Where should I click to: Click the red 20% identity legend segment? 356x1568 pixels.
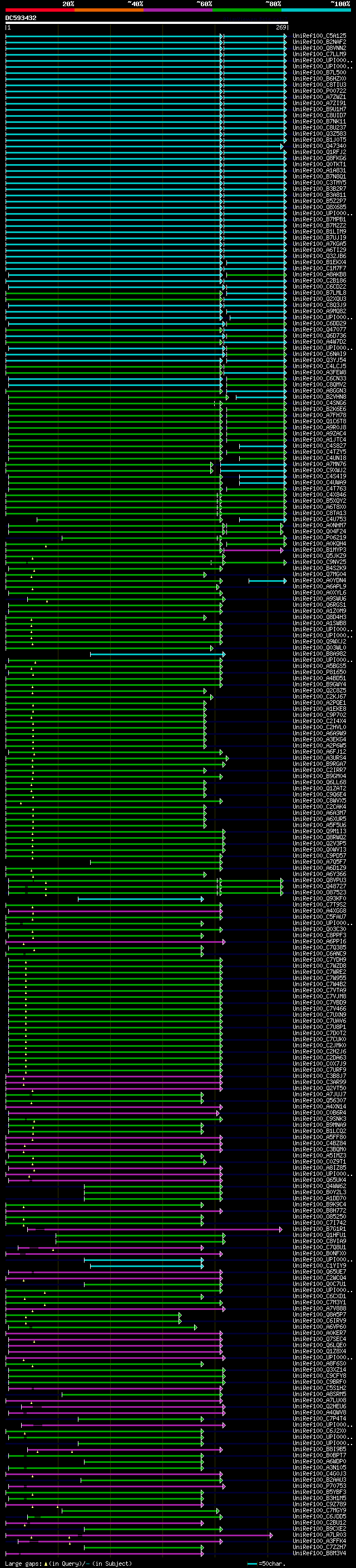(40, 10)
